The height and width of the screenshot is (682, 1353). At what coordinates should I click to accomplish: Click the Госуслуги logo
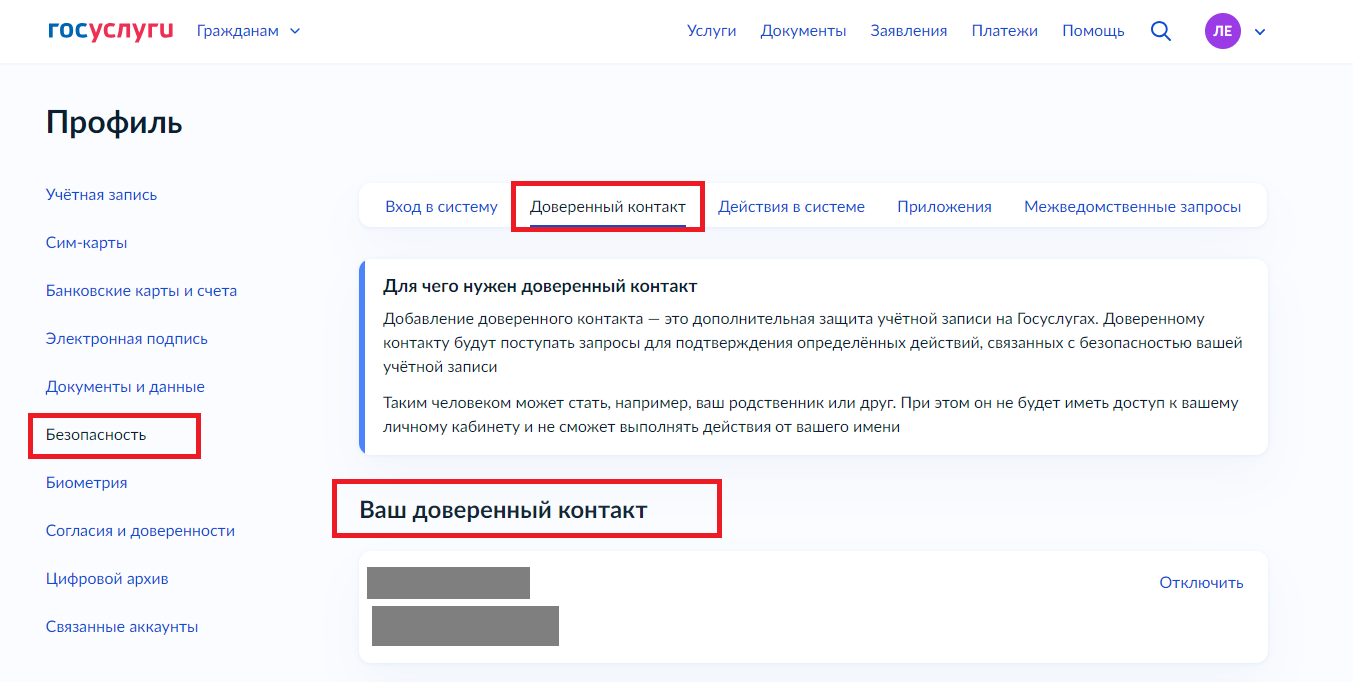(x=110, y=30)
